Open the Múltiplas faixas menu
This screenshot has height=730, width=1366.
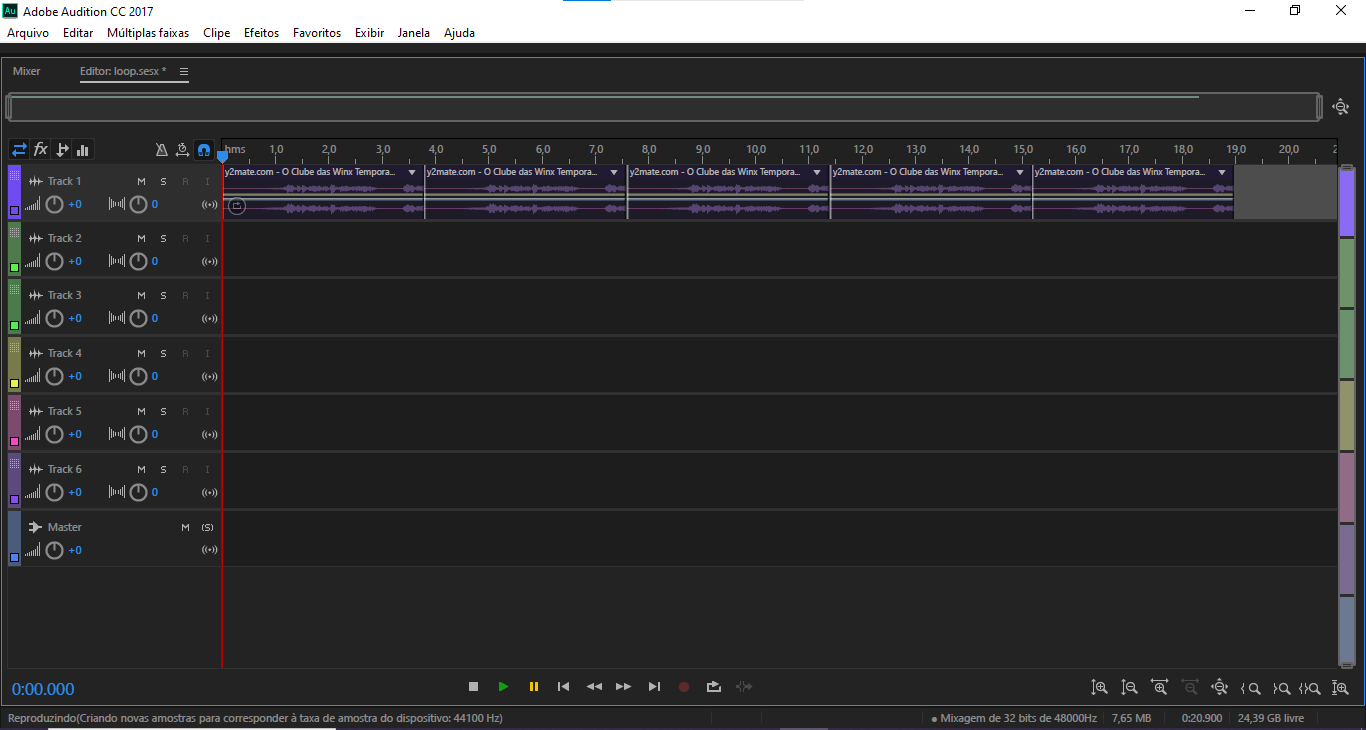(148, 33)
